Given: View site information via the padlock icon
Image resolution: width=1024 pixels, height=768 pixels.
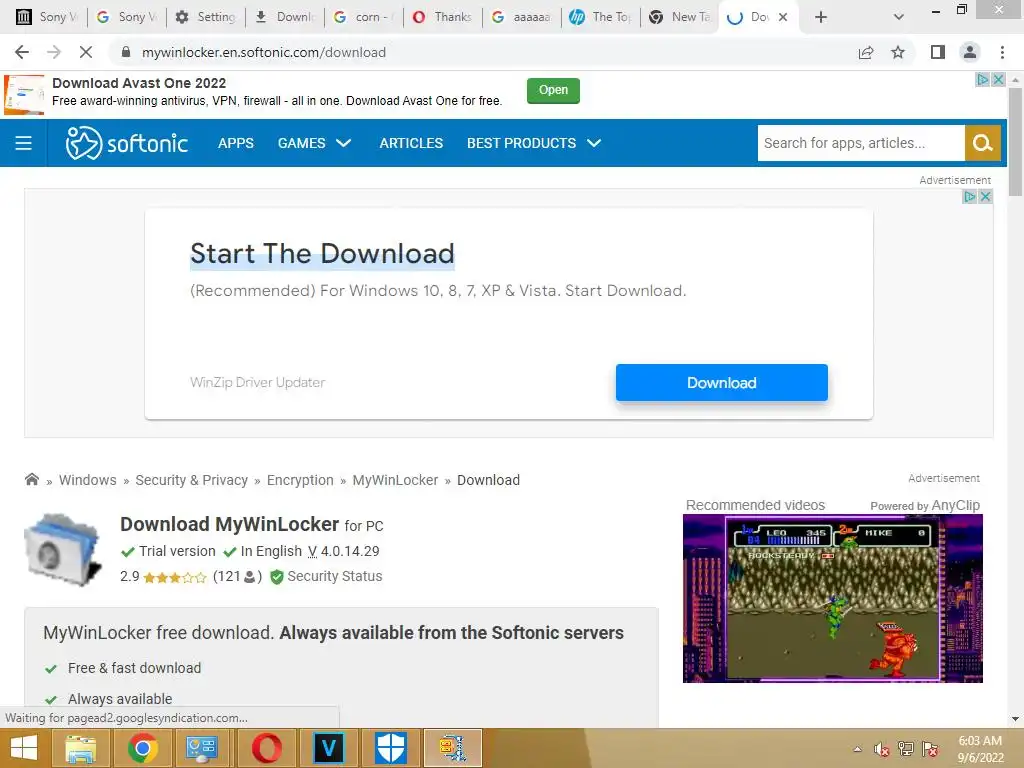Looking at the screenshot, I should coord(126,52).
